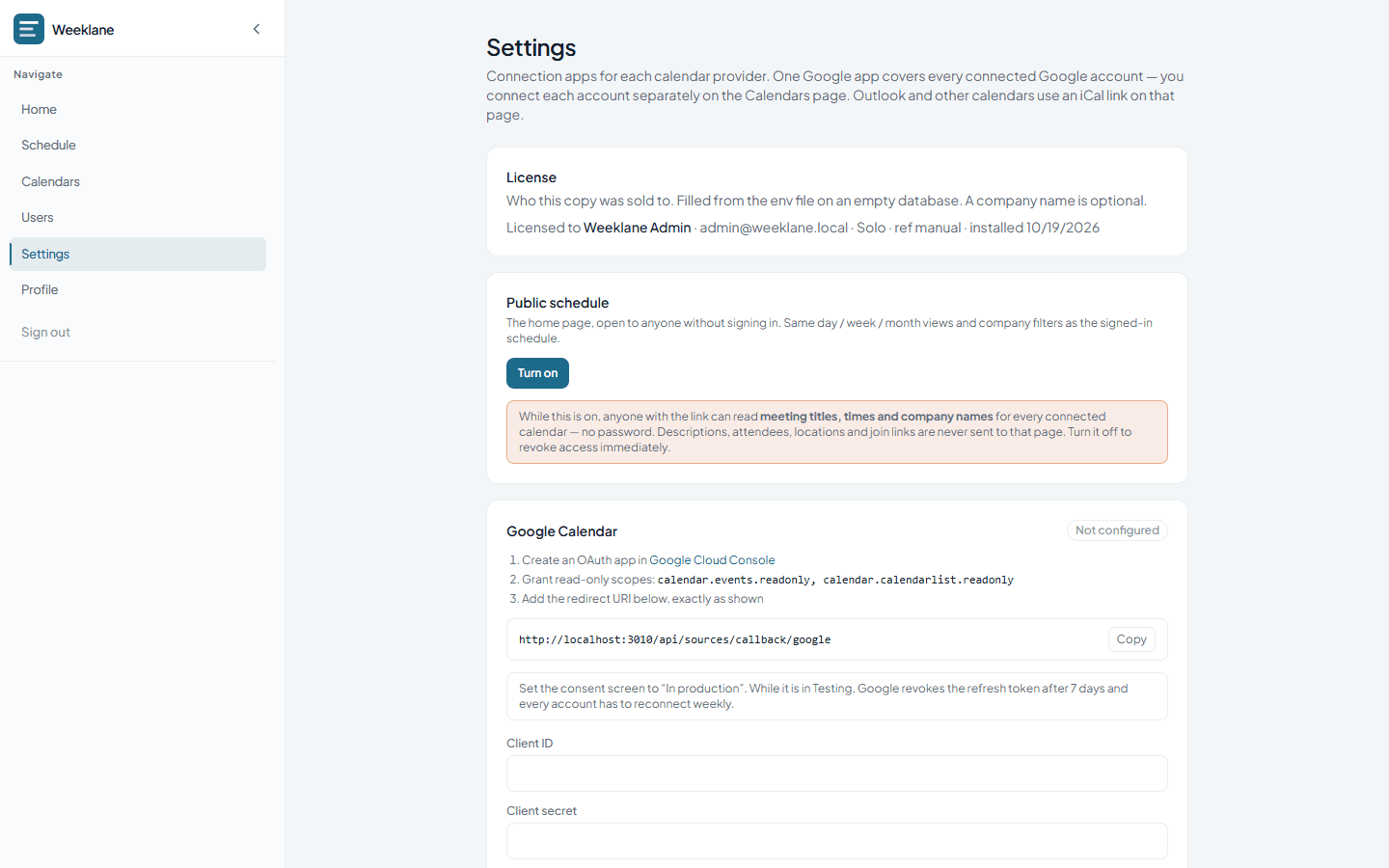Select the redirect URI text
The height and width of the screenshot is (868, 1389).
coord(674,639)
